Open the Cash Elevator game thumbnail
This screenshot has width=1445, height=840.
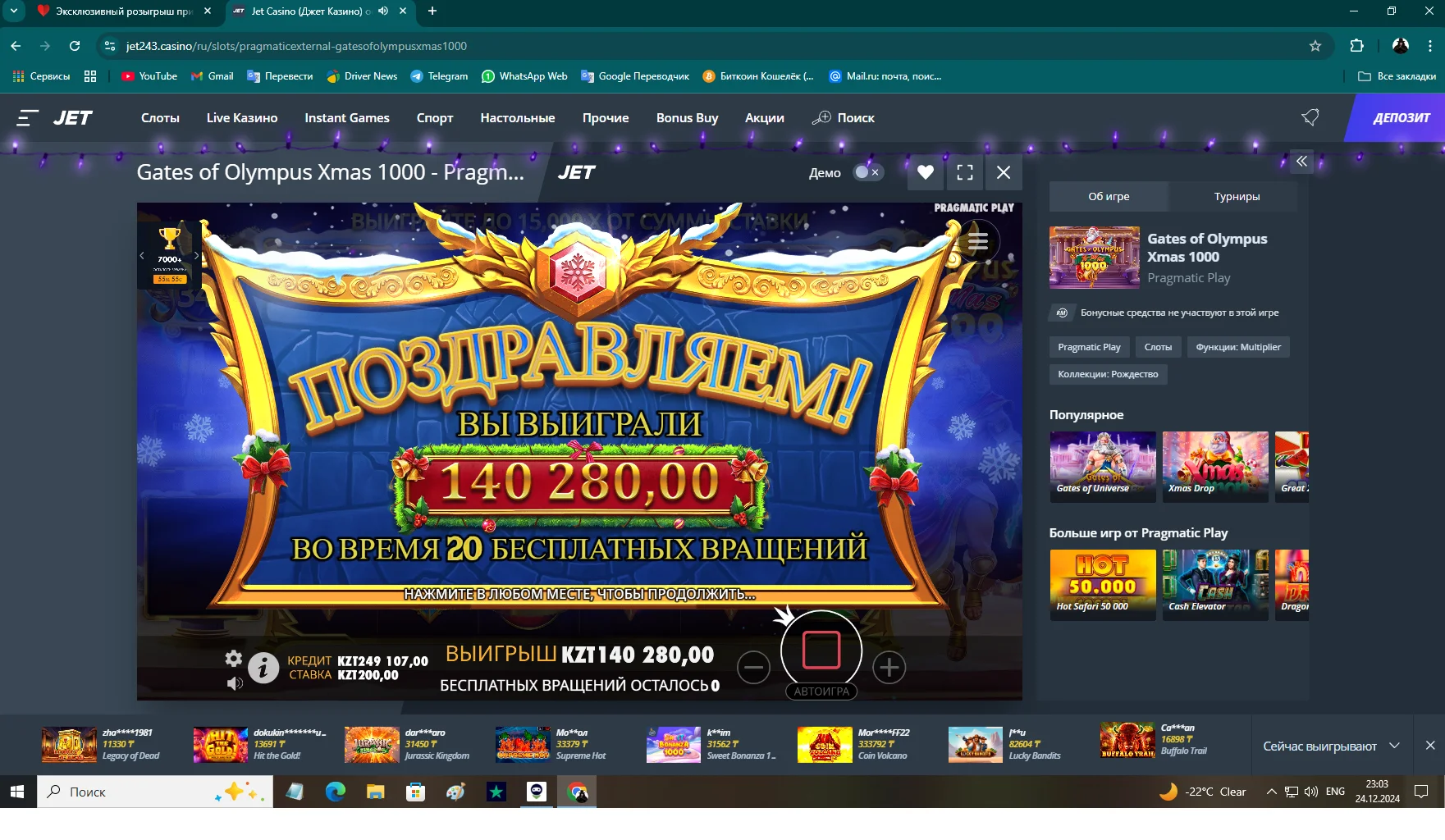[1215, 584]
